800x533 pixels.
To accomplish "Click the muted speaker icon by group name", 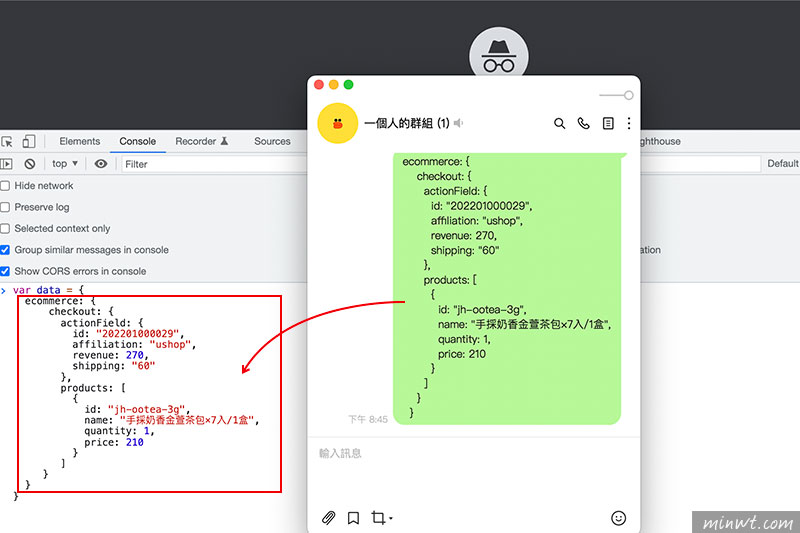I will [458, 123].
